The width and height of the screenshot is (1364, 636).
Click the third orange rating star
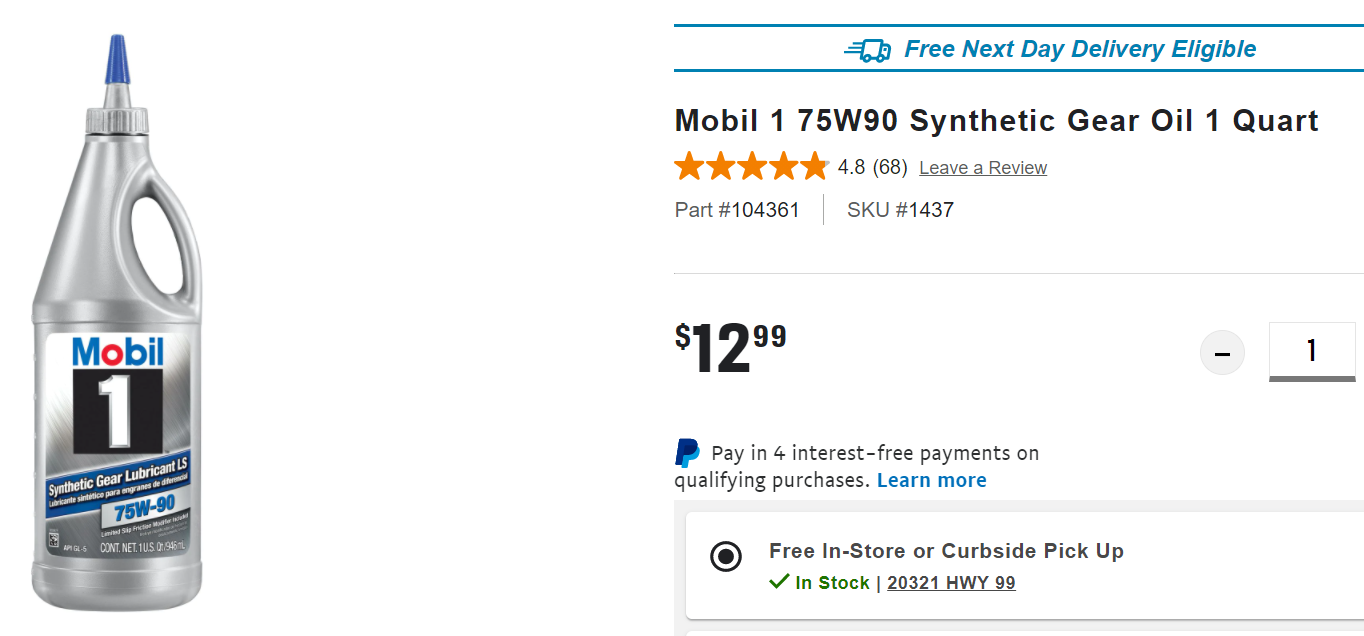[752, 166]
